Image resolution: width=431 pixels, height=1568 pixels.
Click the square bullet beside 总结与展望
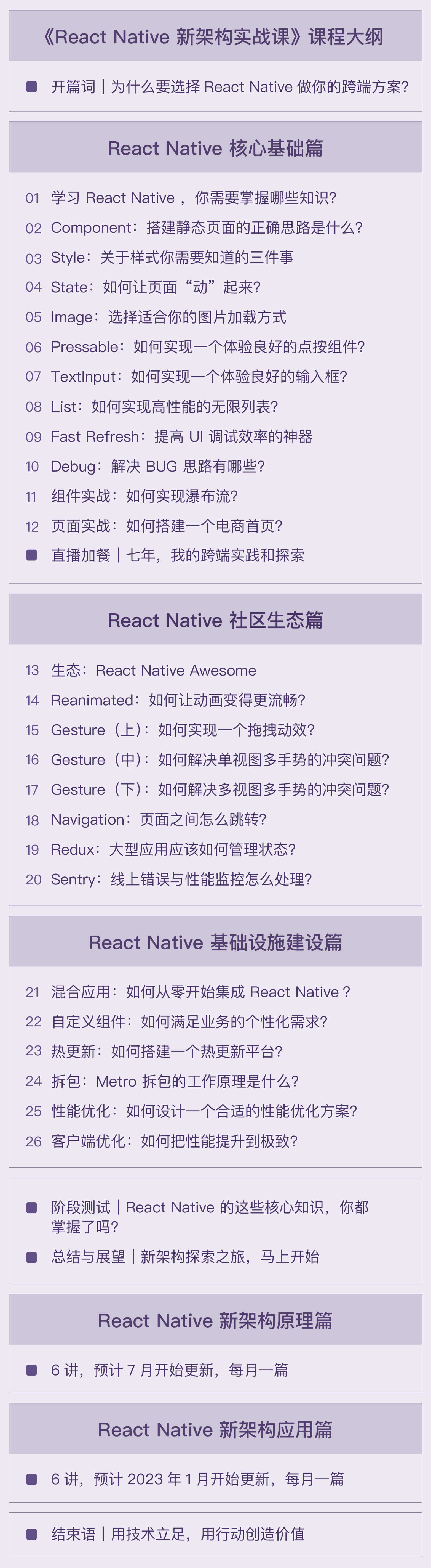pos(32,1256)
